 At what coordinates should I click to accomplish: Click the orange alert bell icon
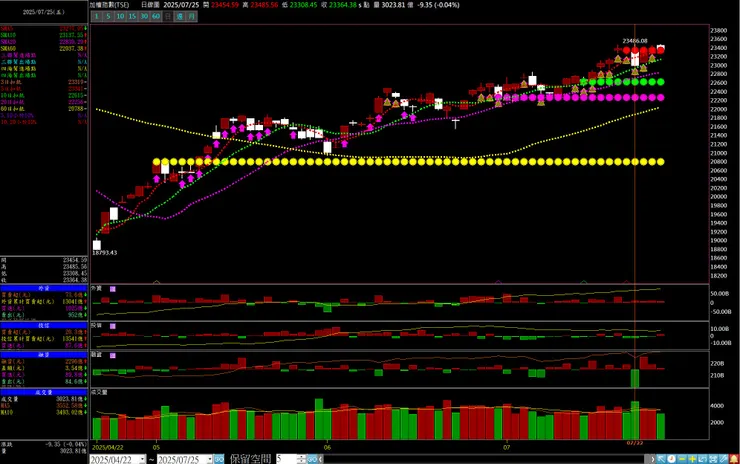coord(734,459)
